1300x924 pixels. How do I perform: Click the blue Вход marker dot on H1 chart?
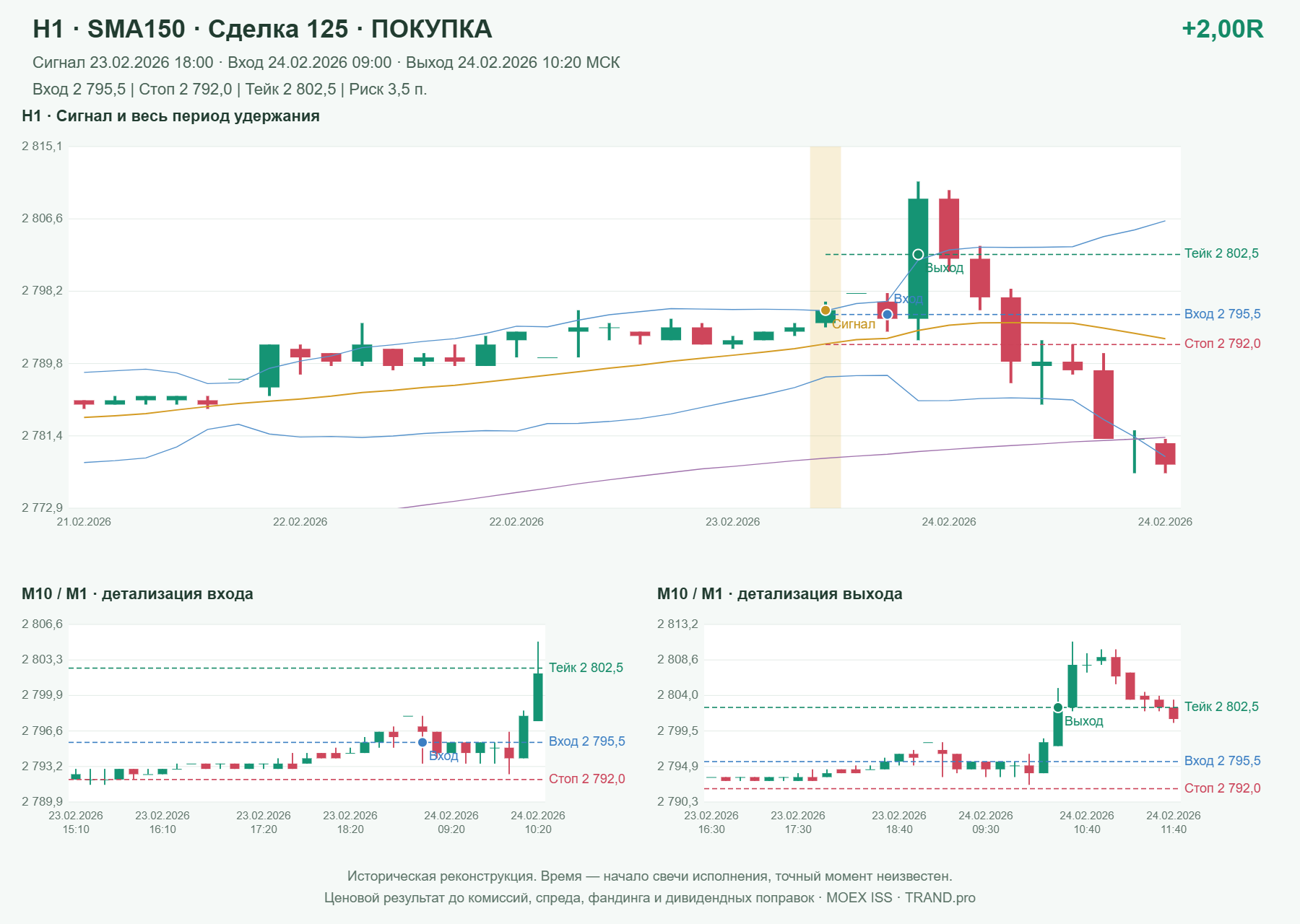click(888, 315)
